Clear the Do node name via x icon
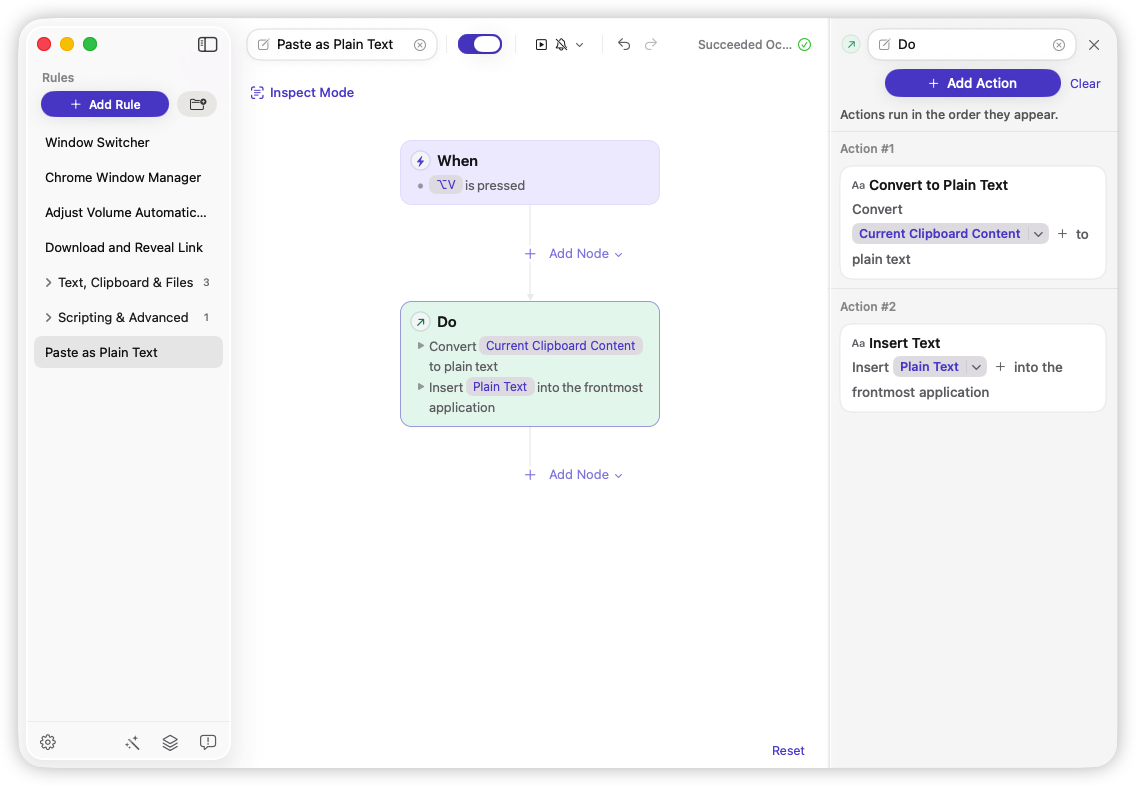This screenshot has height=786, width=1136. (x=1058, y=45)
